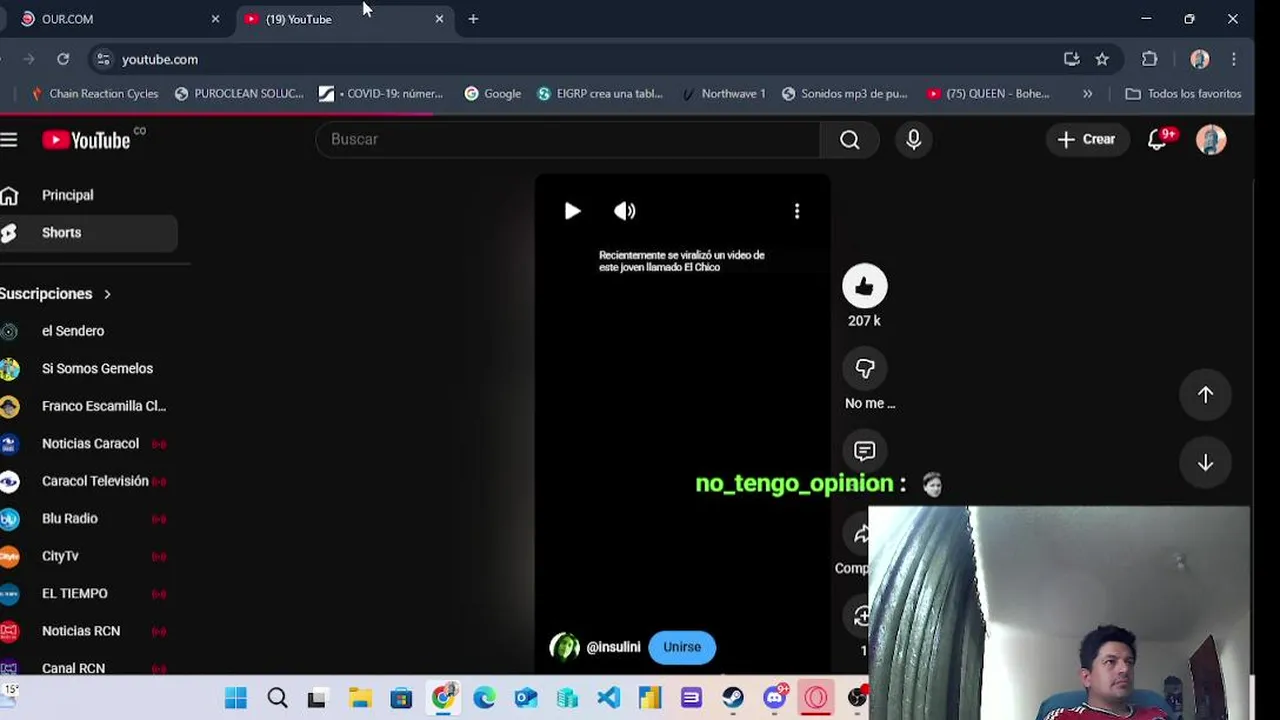Close the OUR.COM tab
Image resolution: width=1280 pixels, height=720 pixels.
click(x=215, y=19)
